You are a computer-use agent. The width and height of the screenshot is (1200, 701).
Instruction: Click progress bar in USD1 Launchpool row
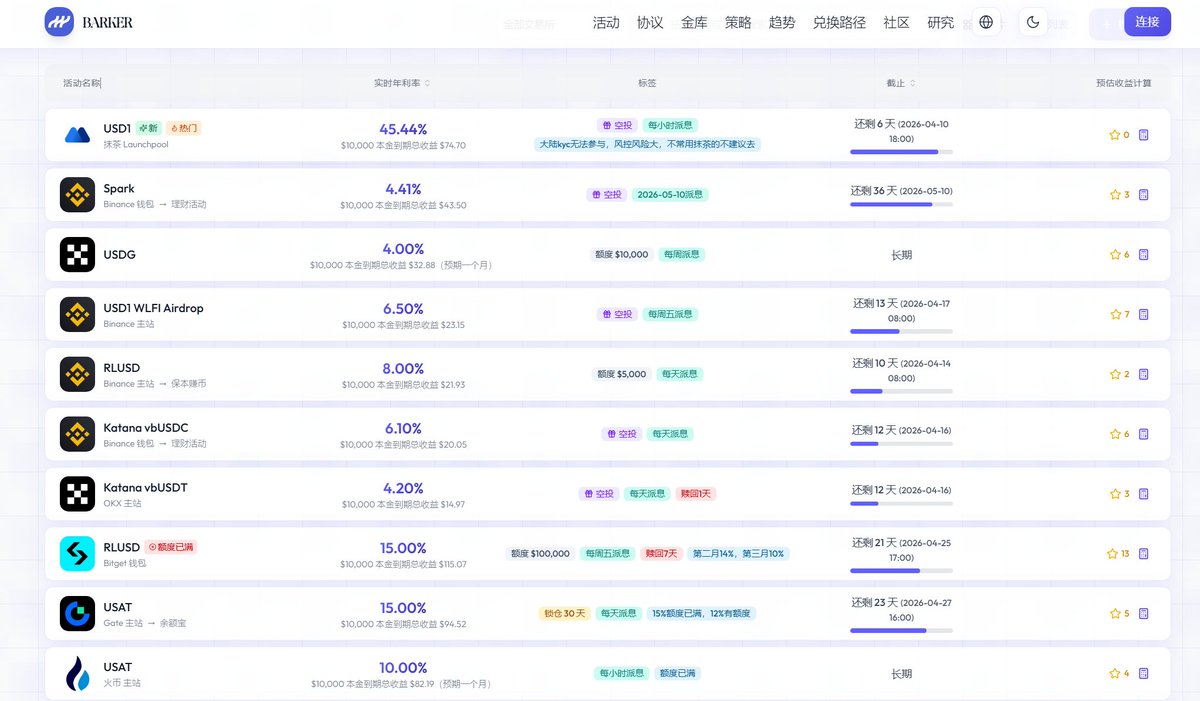pos(901,152)
